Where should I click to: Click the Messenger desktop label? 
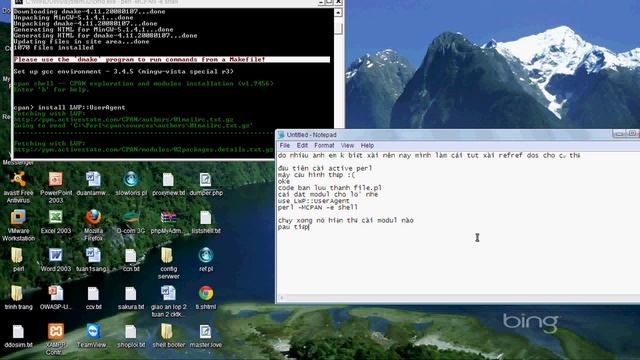coord(18,162)
